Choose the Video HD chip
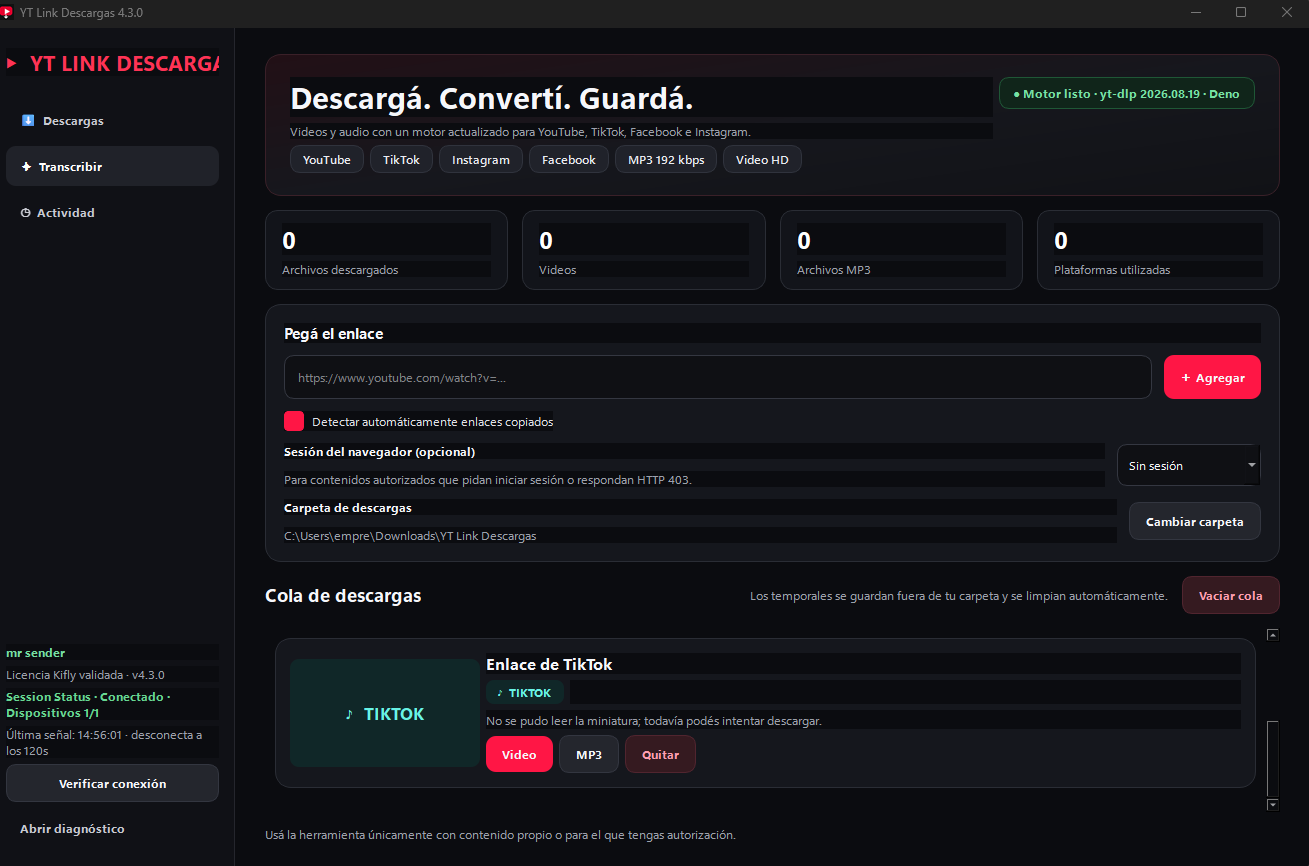The height and width of the screenshot is (866, 1309). click(762, 160)
